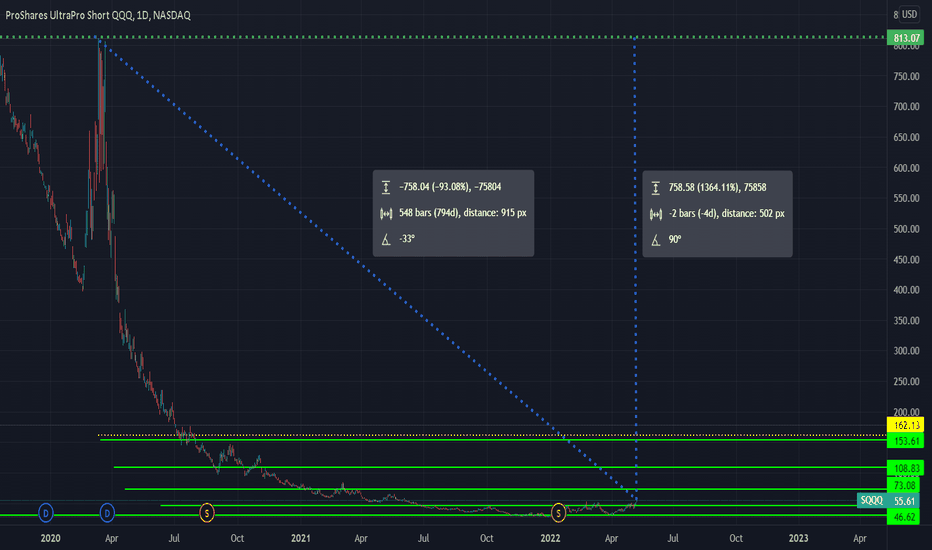Click the -33° angle value
Viewport: 932px width, 550px height.
tap(407, 239)
